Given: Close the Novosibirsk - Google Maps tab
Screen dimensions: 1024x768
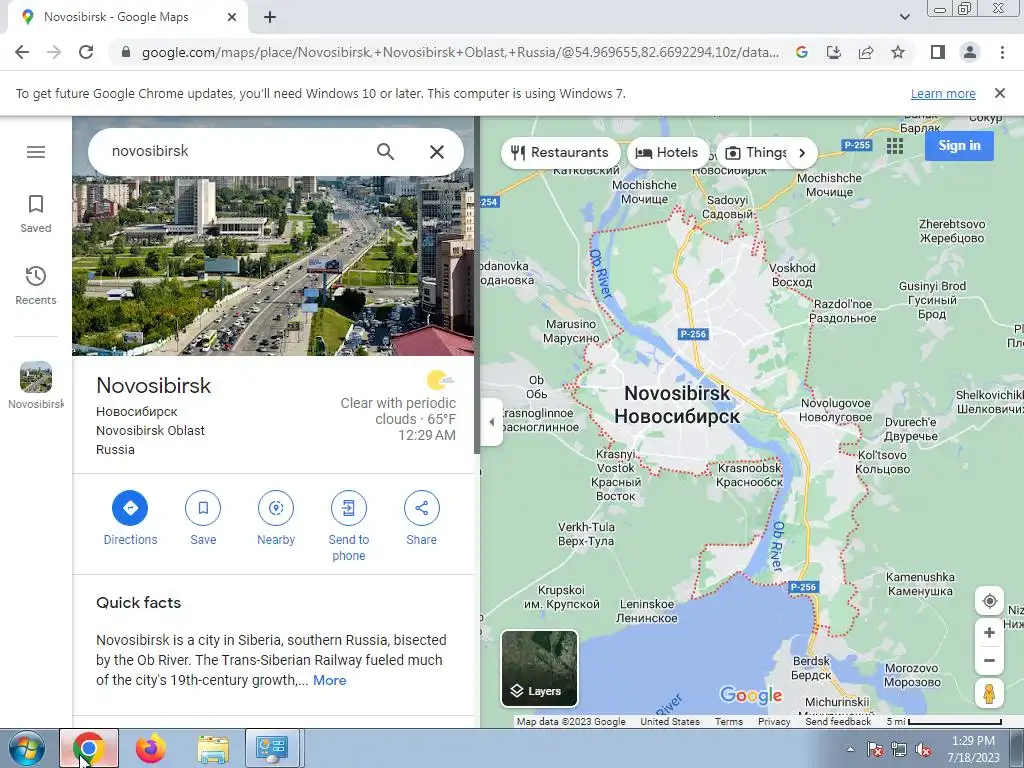Looking at the screenshot, I should coord(232,17).
